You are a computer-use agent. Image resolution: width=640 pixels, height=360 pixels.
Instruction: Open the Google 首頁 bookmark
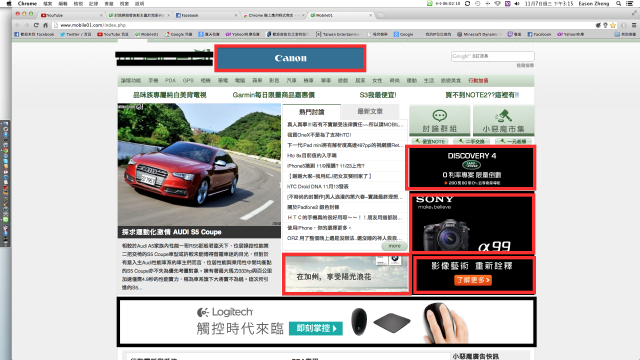[178, 34]
